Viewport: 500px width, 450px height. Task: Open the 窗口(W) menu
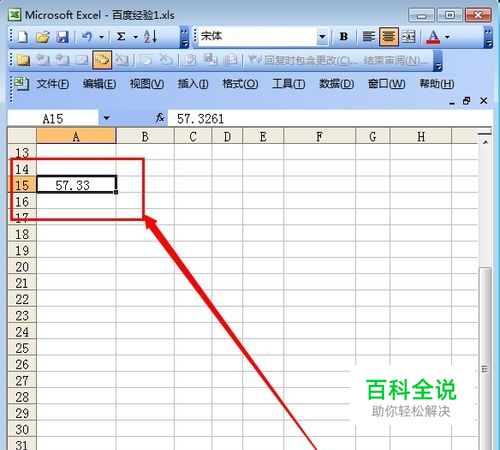coord(386,84)
